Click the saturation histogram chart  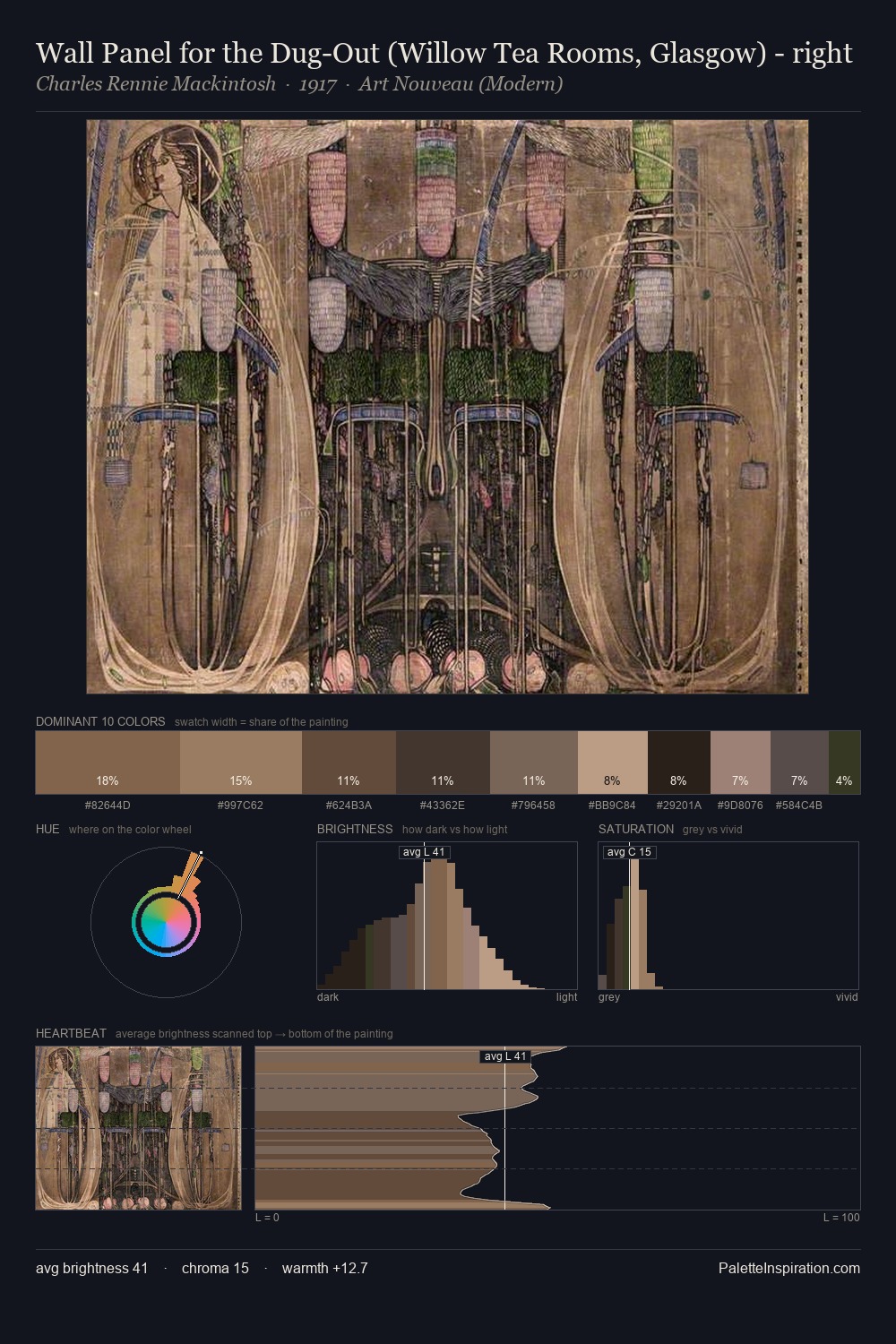pyautogui.click(x=728, y=916)
